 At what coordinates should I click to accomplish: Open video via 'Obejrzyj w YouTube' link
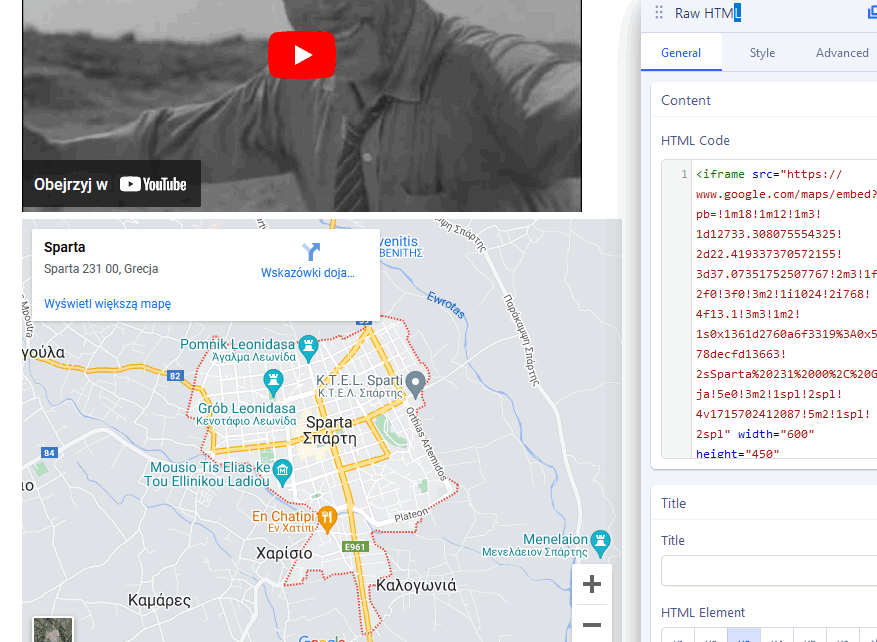[x=111, y=184]
